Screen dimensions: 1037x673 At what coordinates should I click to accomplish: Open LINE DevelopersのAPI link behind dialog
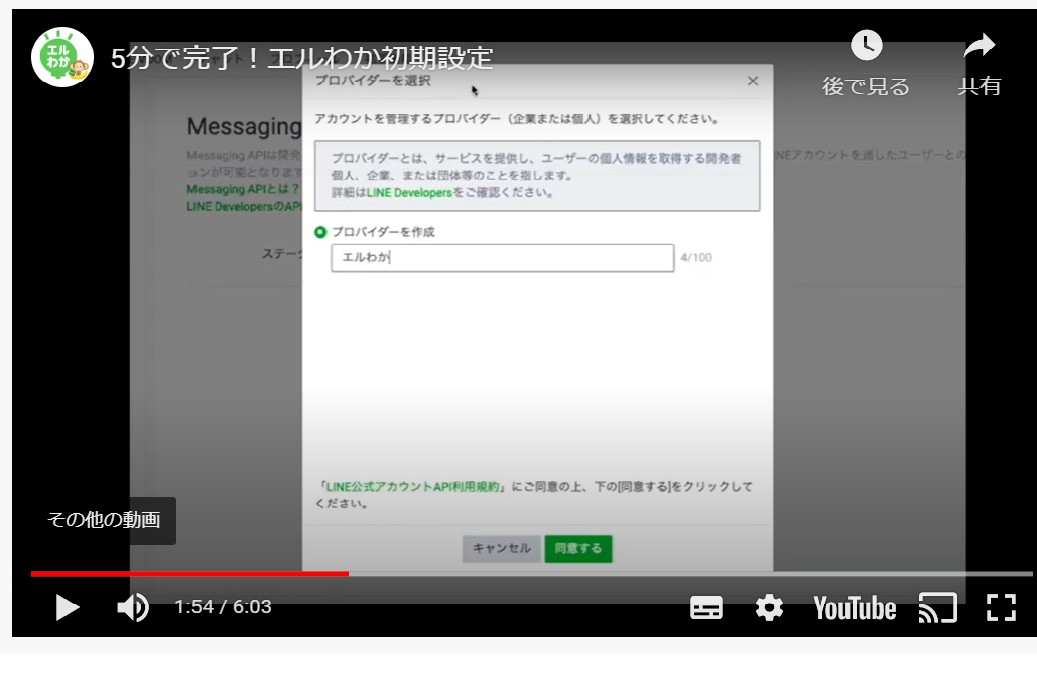[x=243, y=206]
